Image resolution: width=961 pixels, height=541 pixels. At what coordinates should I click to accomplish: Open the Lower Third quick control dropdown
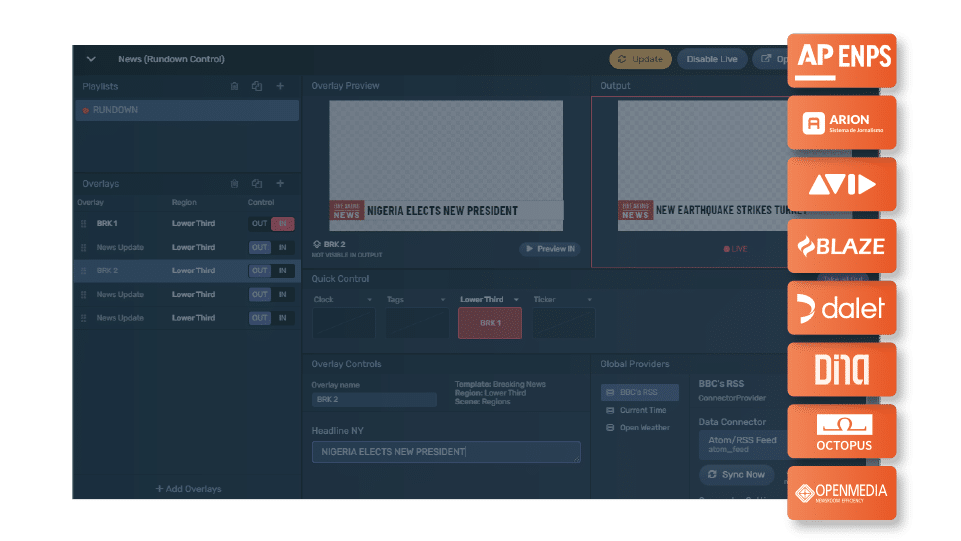click(x=516, y=300)
